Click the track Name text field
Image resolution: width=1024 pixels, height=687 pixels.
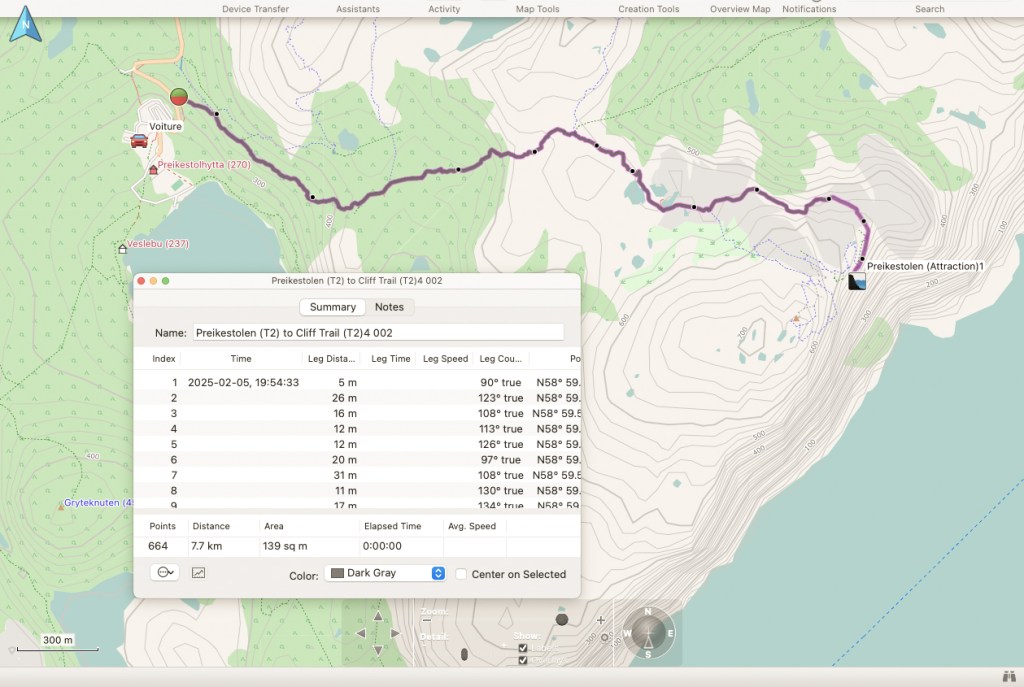coord(377,332)
